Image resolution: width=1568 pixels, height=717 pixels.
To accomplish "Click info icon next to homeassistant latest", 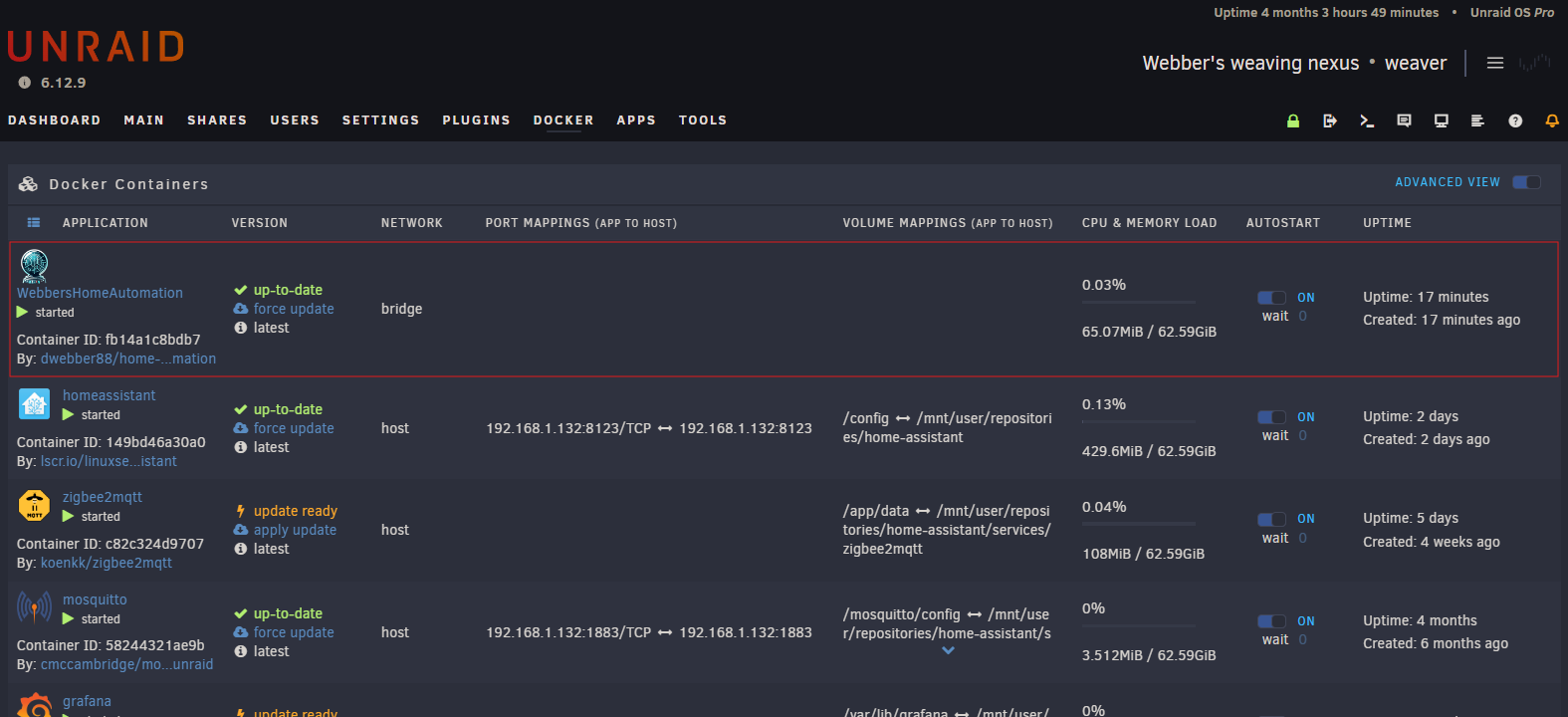I will point(241,447).
